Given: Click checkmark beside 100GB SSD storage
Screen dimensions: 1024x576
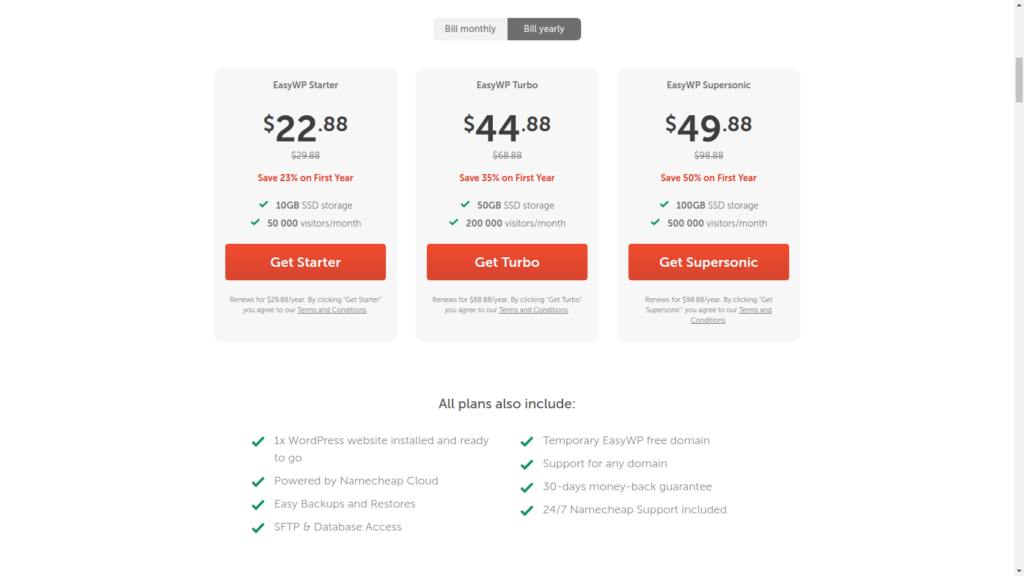Looking at the screenshot, I should click(664, 205).
